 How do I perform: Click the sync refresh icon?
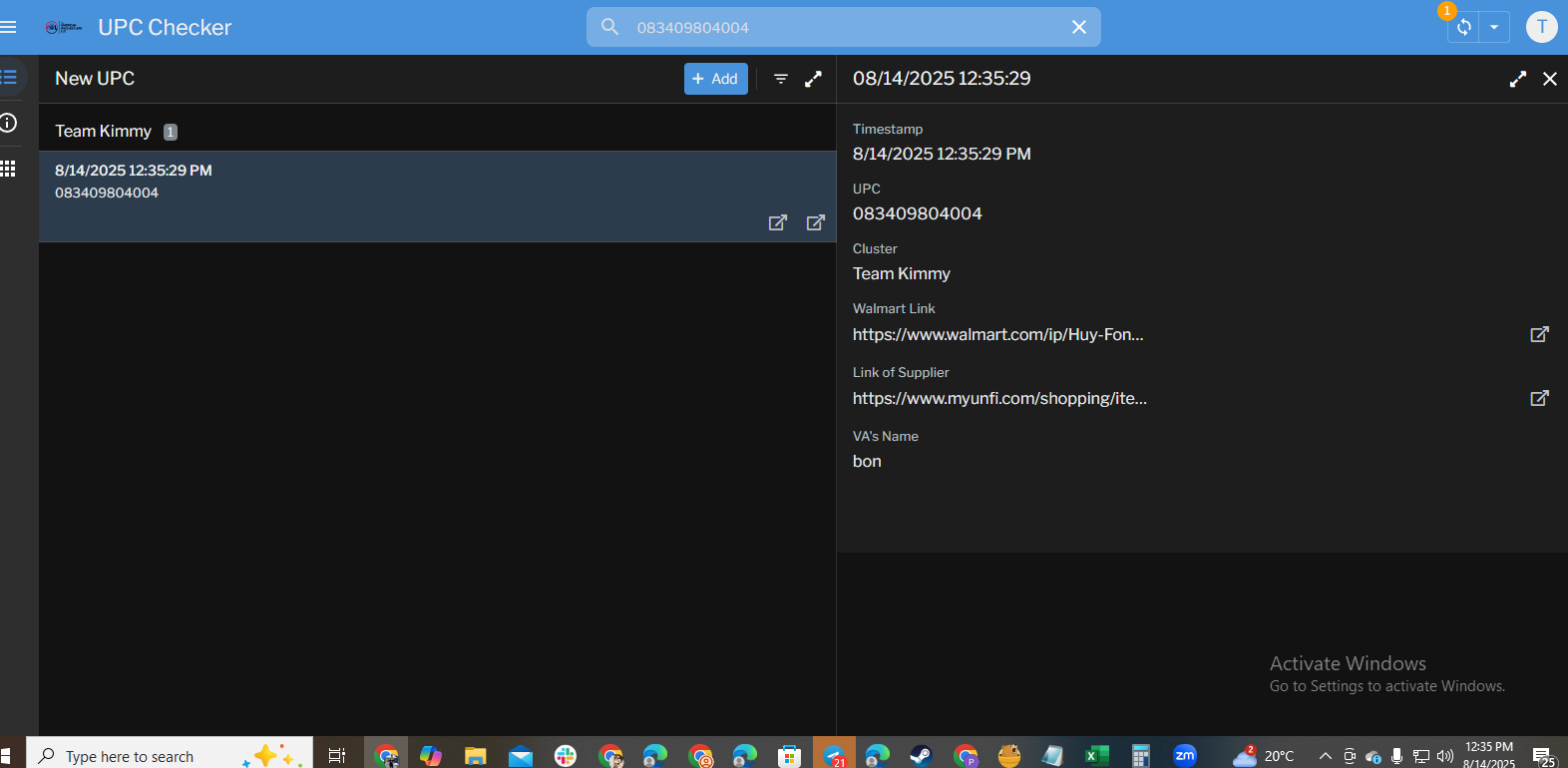tap(1463, 27)
